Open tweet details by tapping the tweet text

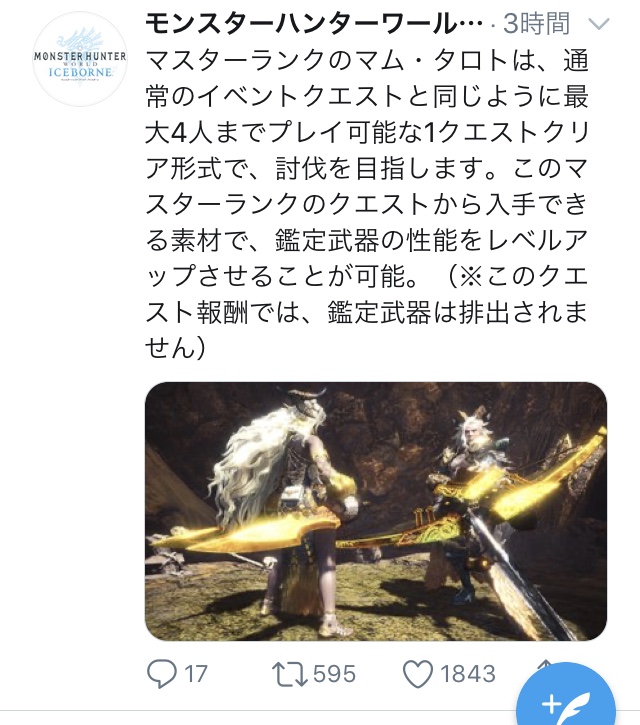tap(367, 204)
